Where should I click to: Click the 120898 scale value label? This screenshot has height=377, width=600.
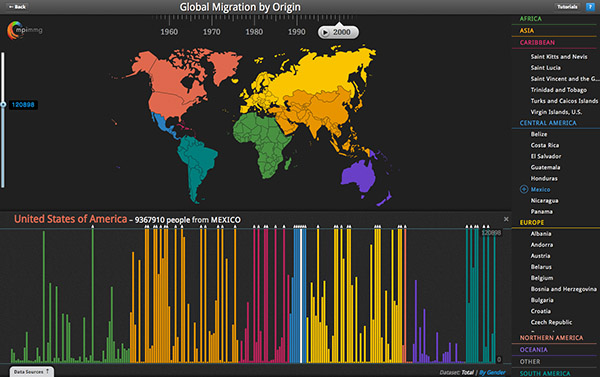point(23,104)
